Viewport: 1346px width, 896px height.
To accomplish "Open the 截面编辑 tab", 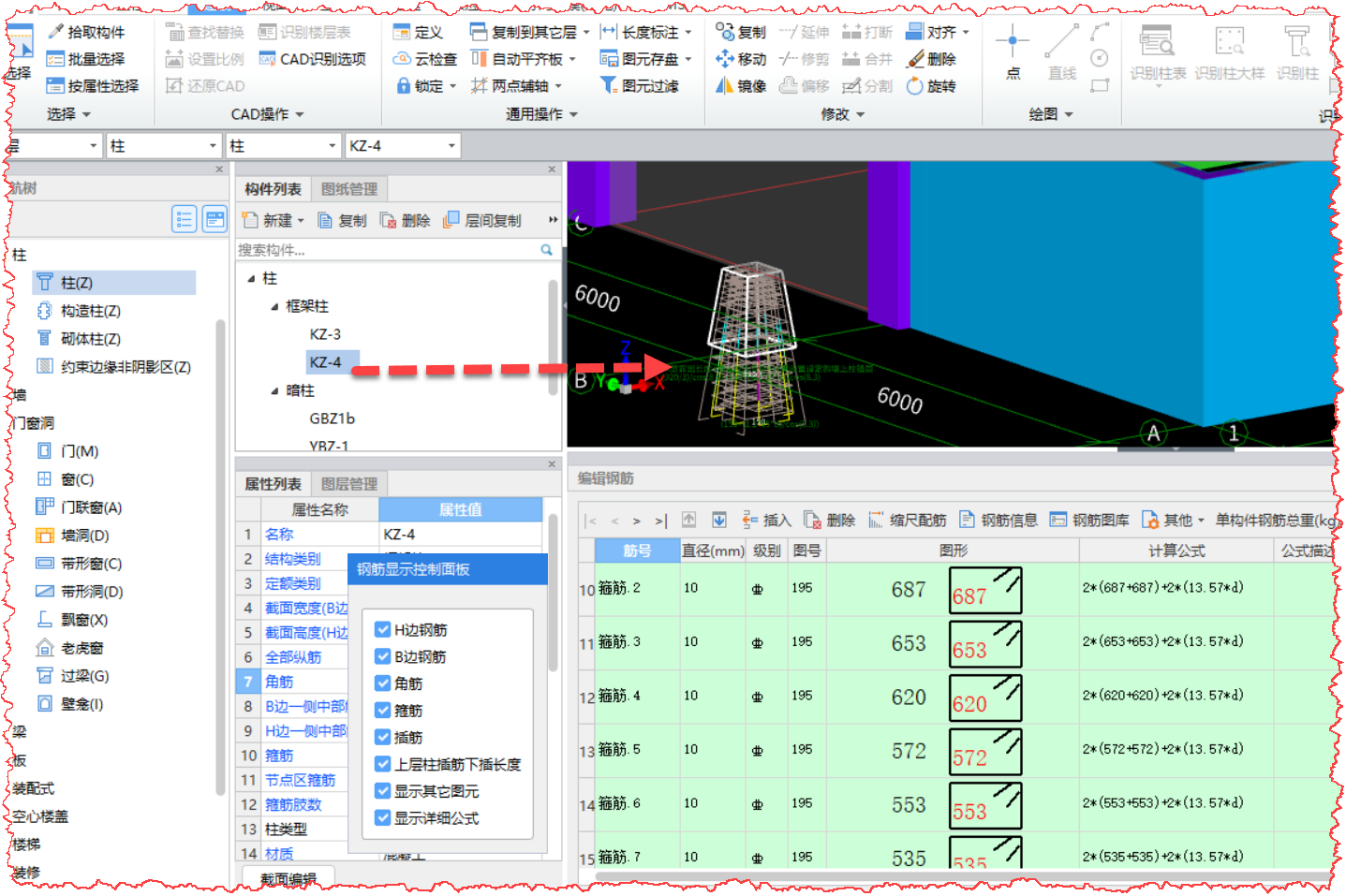I will tap(288, 879).
